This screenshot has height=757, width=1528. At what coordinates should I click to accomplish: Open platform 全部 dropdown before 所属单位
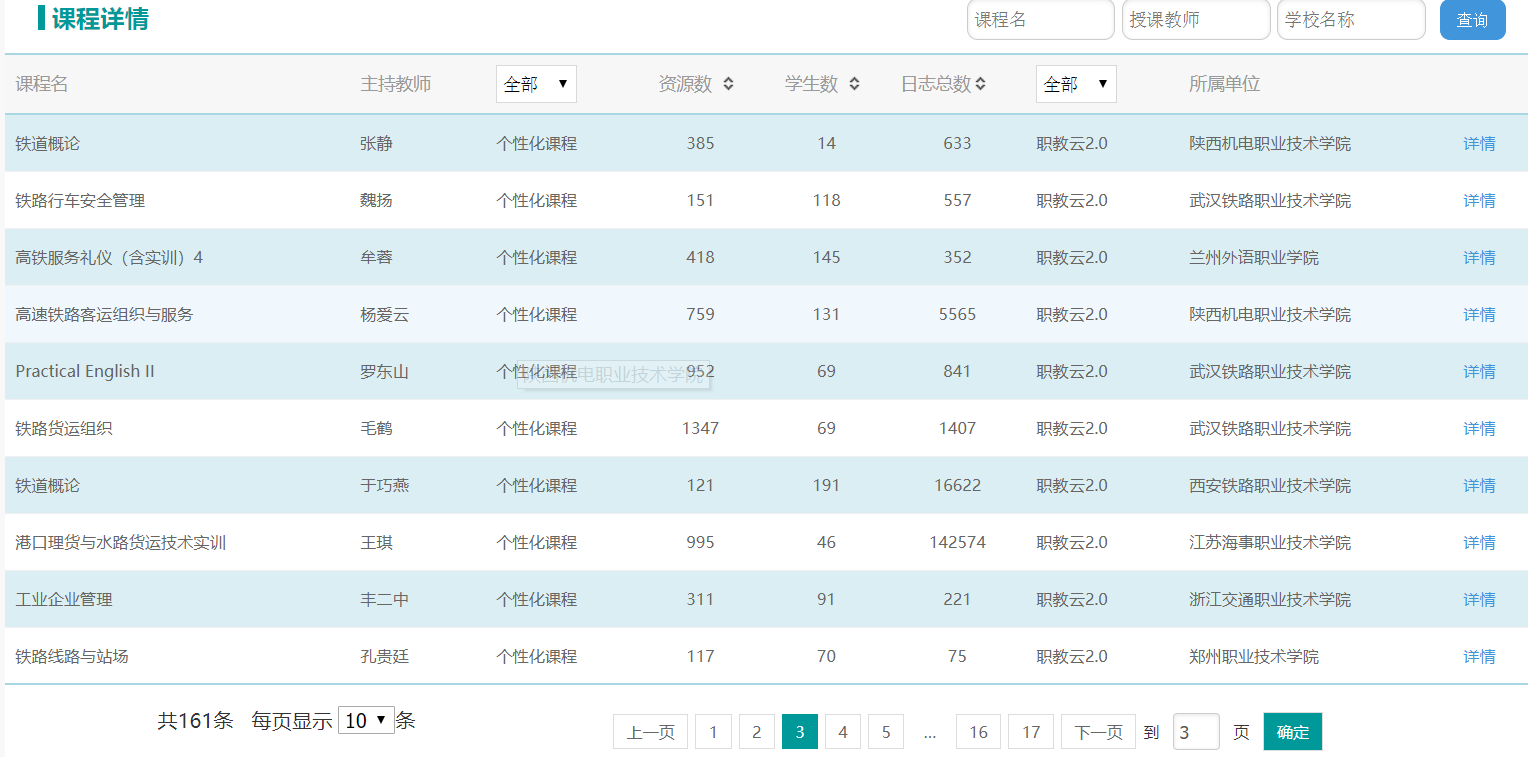click(x=1076, y=84)
